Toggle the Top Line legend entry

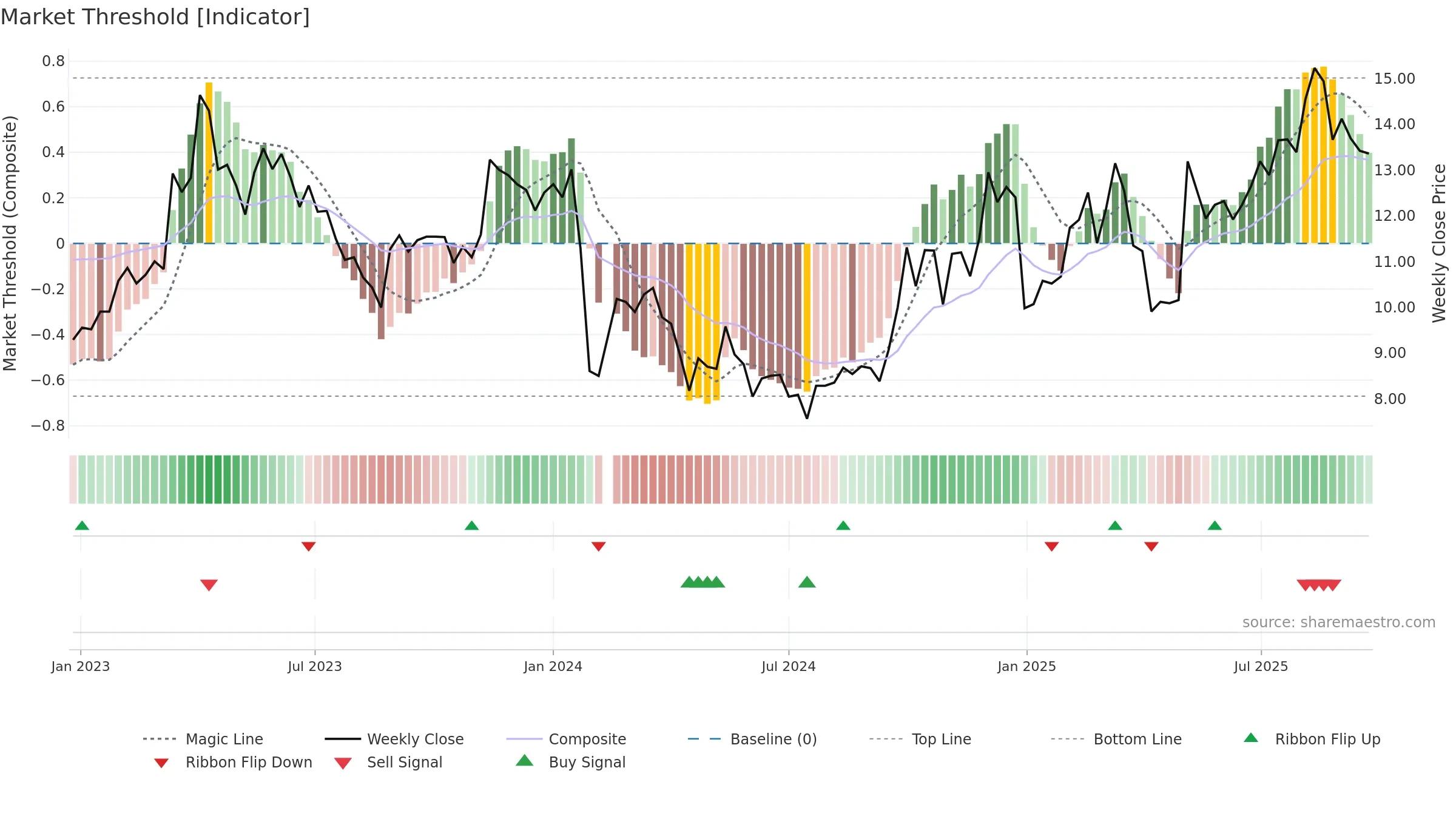[x=920, y=739]
